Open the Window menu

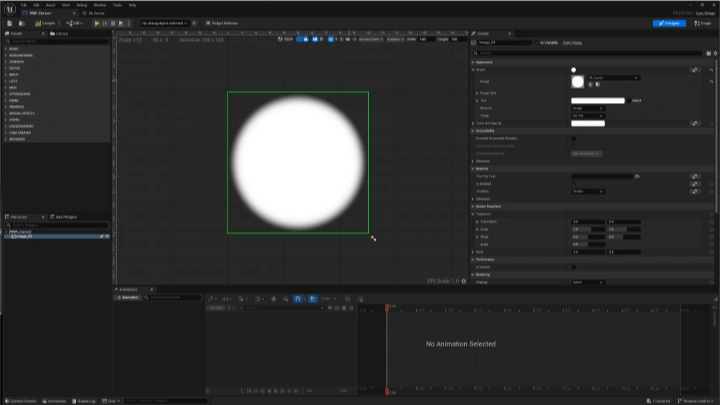coord(100,5)
